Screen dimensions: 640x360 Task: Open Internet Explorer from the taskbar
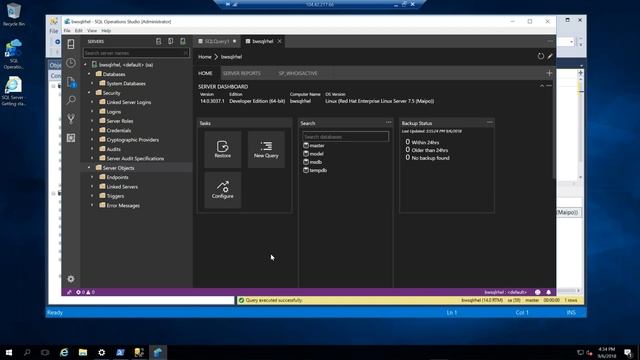pos(64,352)
